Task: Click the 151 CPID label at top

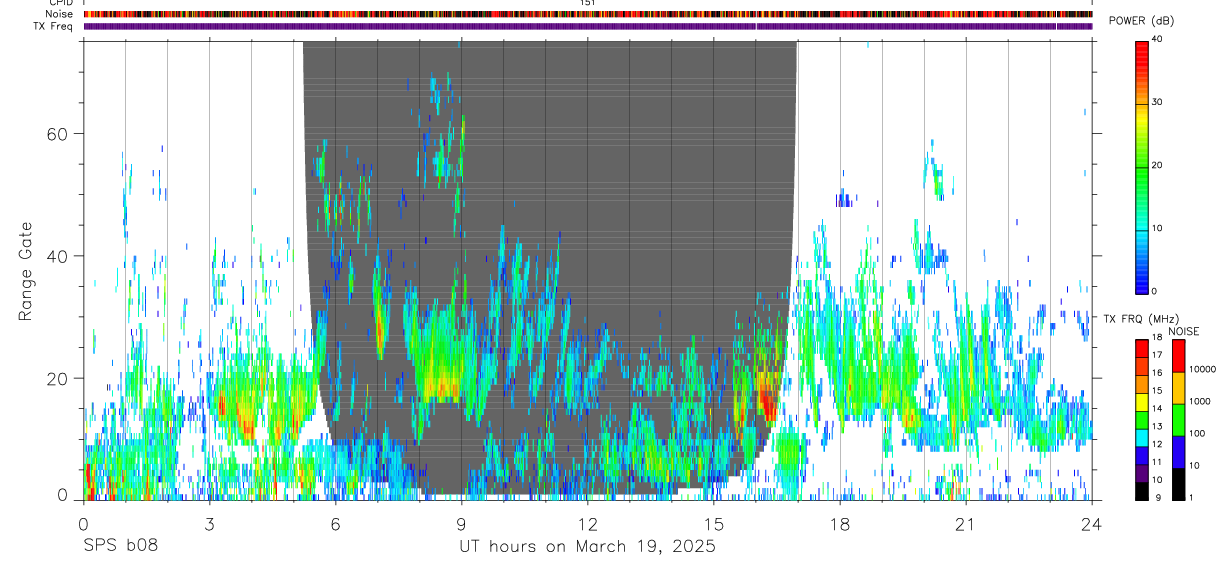Action: pos(587,3)
